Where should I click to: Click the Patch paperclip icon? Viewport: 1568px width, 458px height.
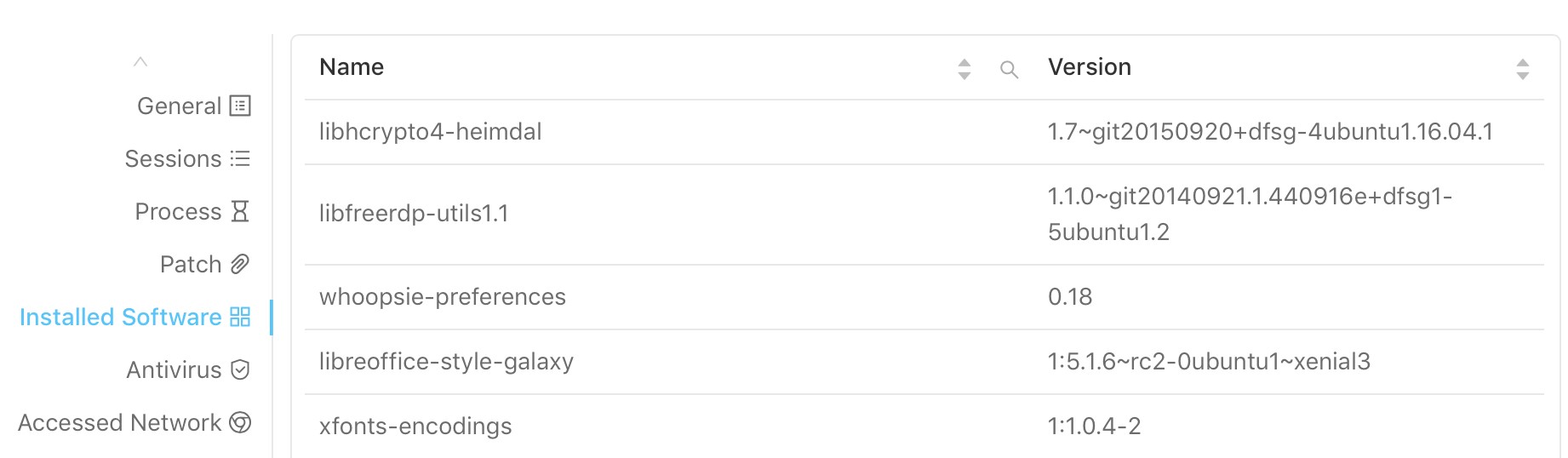240,264
